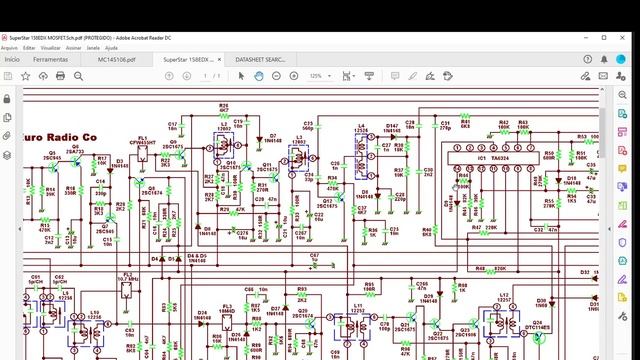Open the account profile avatar
Screen dimensions: 640x360
pyautogui.click(x=621, y=59)
